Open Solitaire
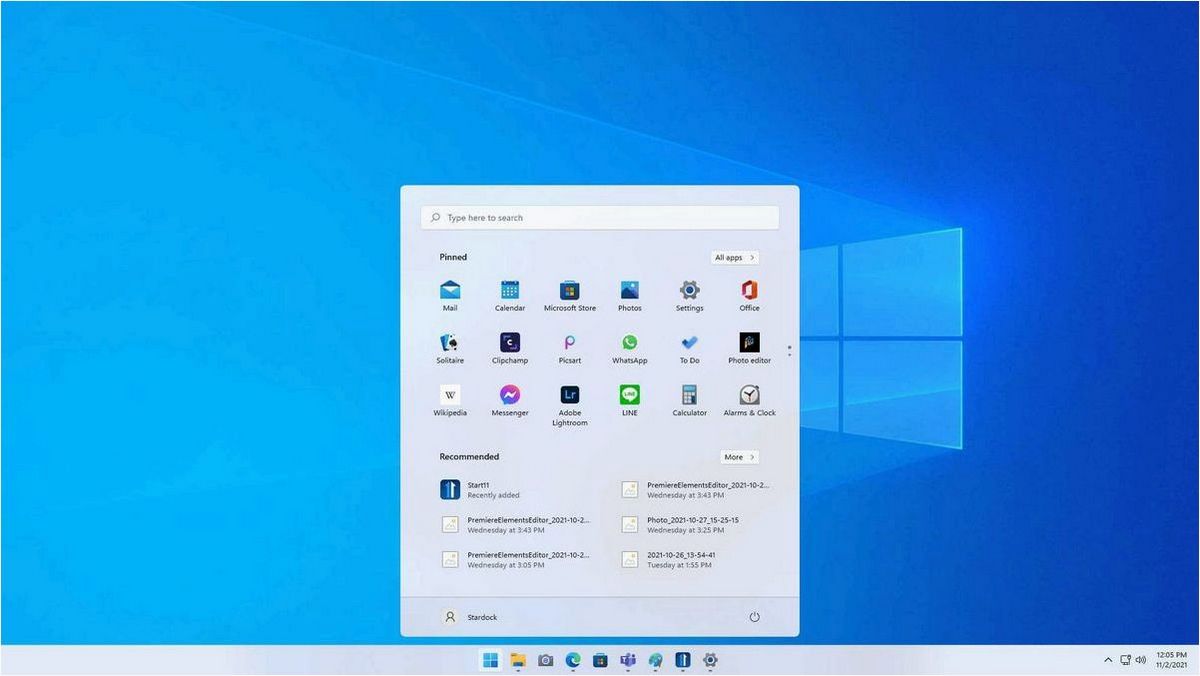Image resolution: width=1200 pixels, height=676 pixels. tap(450, 348)
